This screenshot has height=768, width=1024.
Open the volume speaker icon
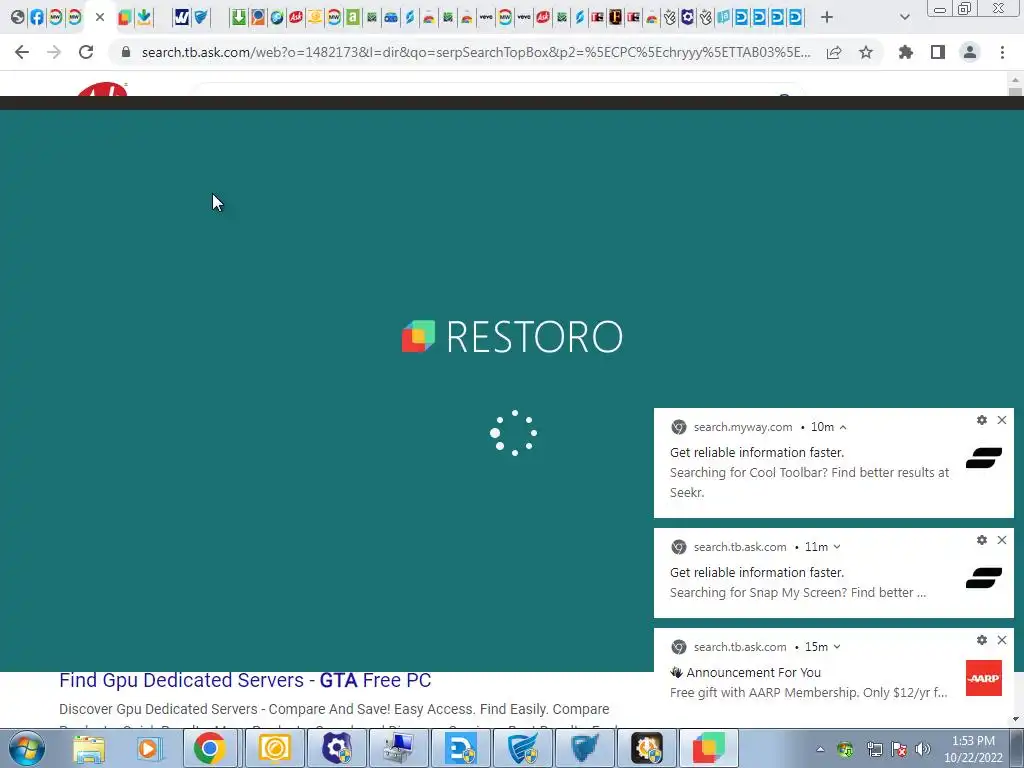(x=922, y=749)
